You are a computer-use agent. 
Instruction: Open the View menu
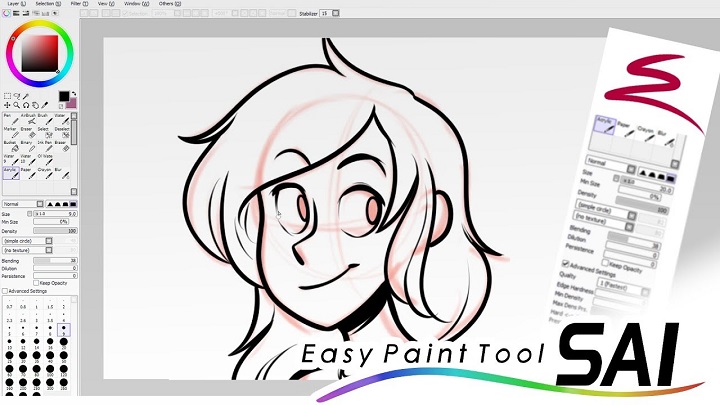click(x=106, y=3)
